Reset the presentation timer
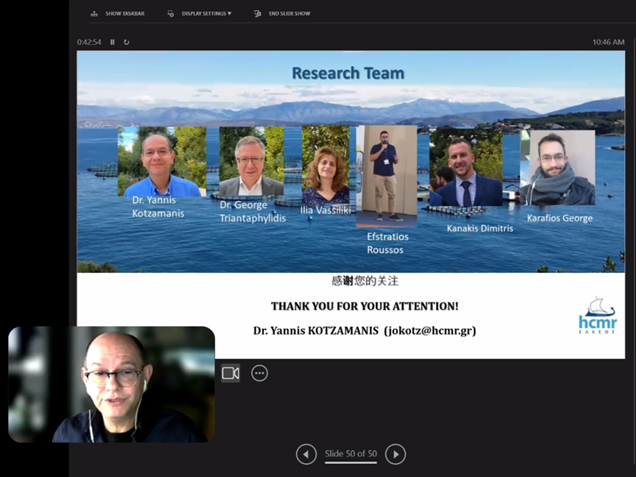The width and height of the screenshot is (636, 477). click(127, 42)
